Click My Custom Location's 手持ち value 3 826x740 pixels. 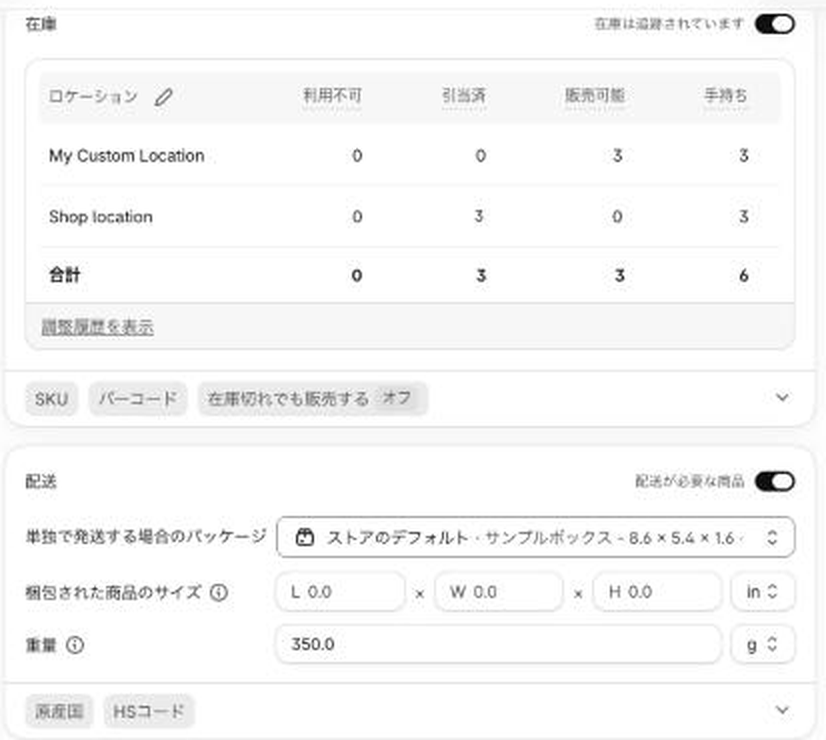[x=743, y=156]
